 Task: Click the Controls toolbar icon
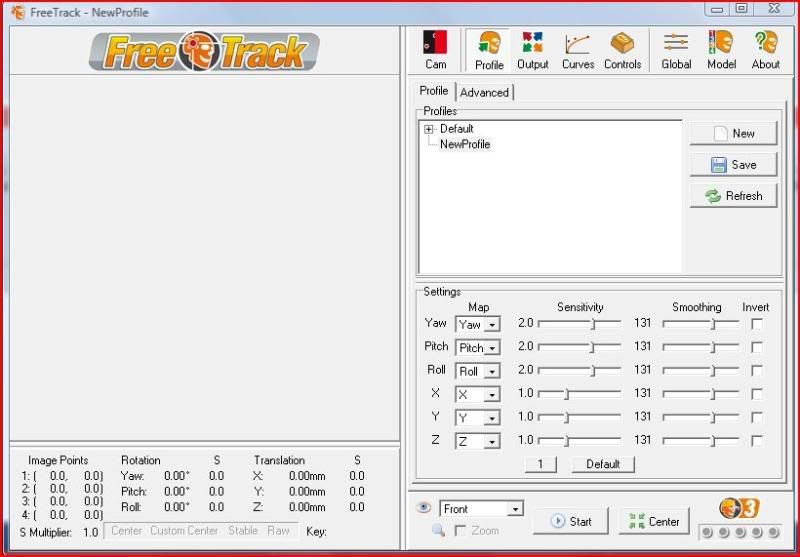pos(622,50)
